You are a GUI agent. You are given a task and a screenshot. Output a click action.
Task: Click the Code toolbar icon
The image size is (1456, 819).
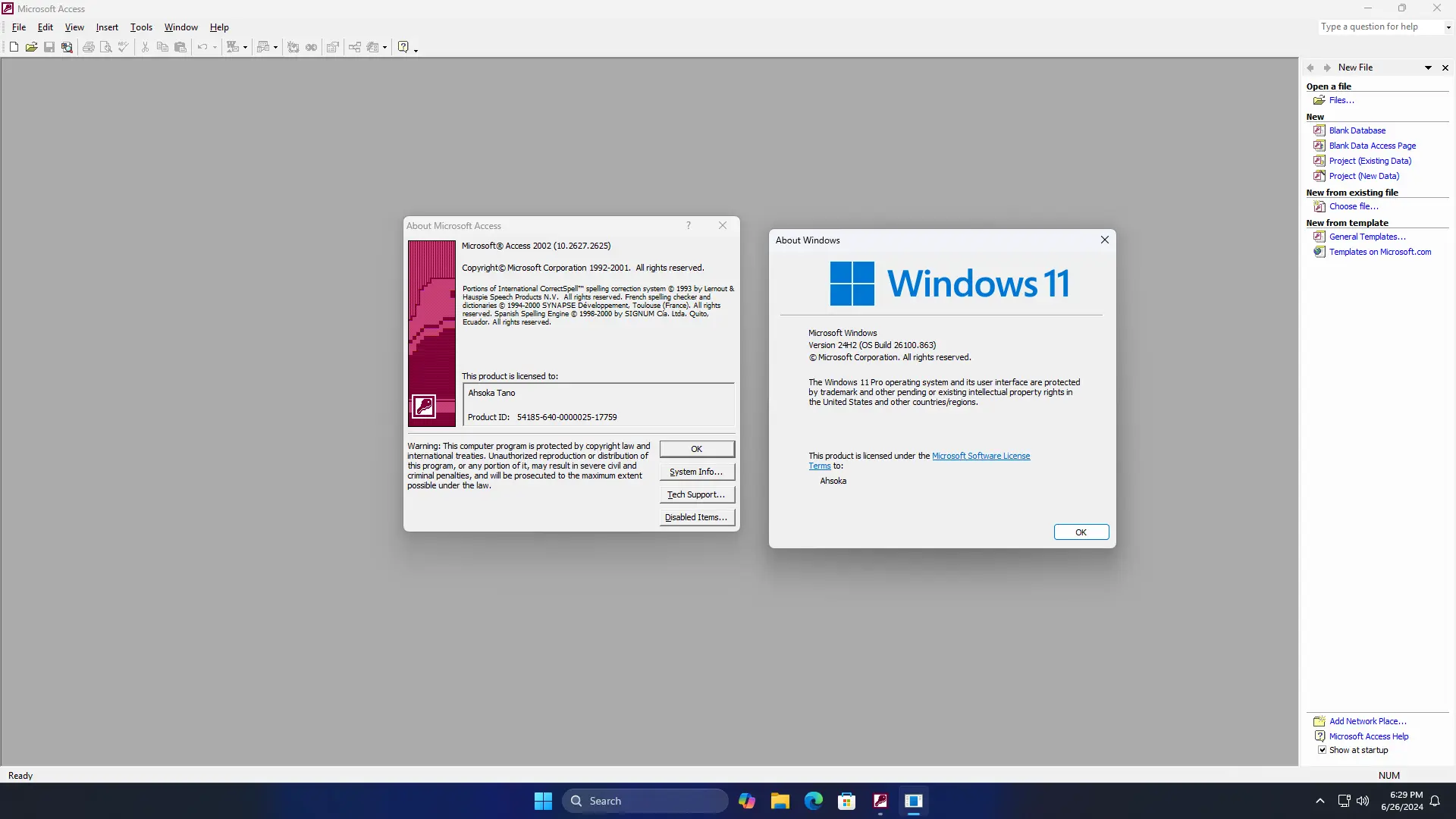coord(293,47)
